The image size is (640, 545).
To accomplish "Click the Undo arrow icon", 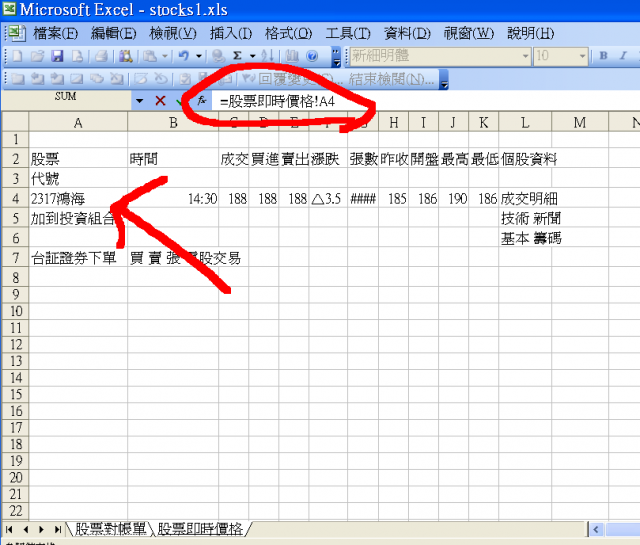I will click(184, 56).
